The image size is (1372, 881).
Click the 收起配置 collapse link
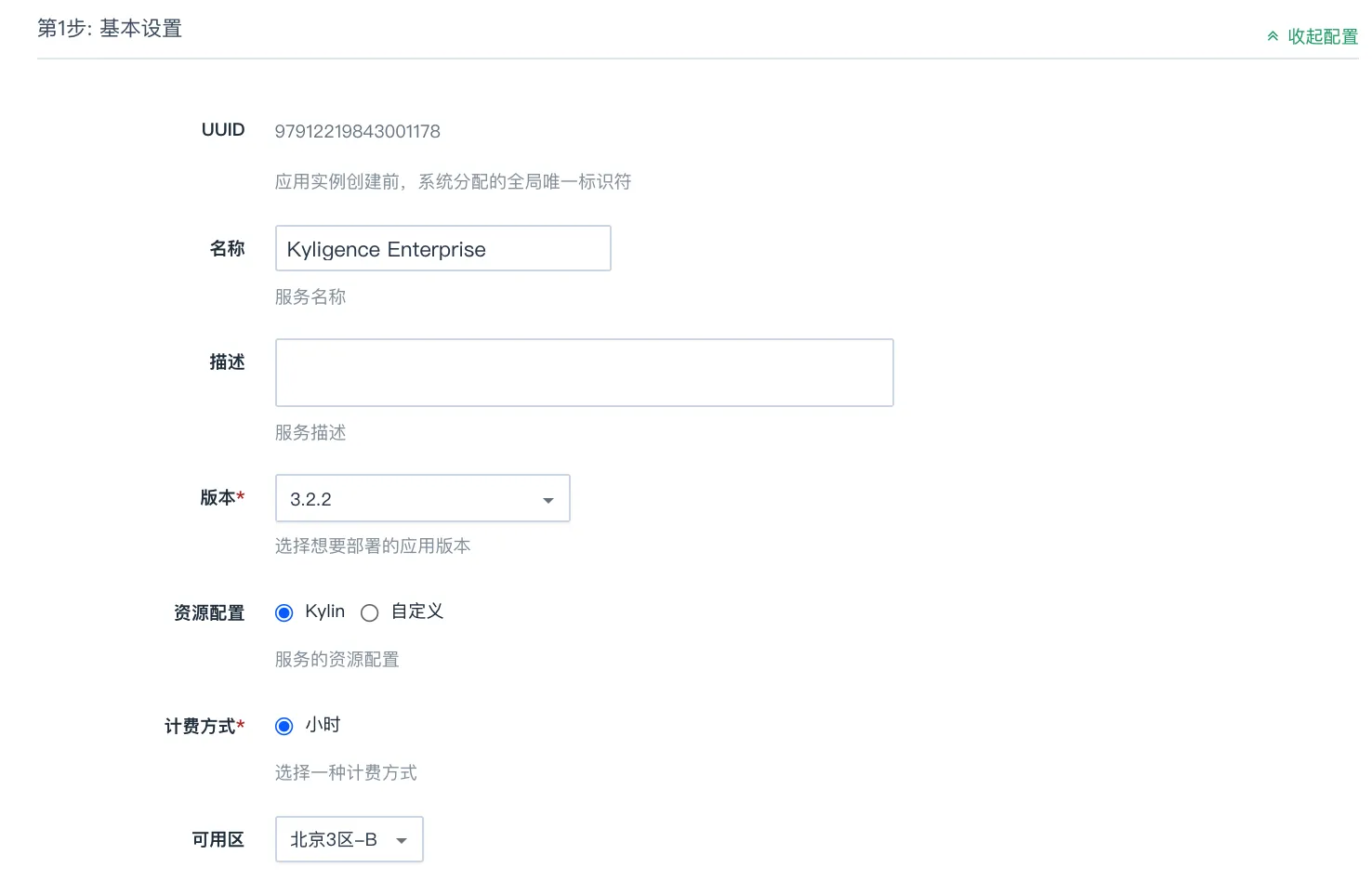[1313, 36]
